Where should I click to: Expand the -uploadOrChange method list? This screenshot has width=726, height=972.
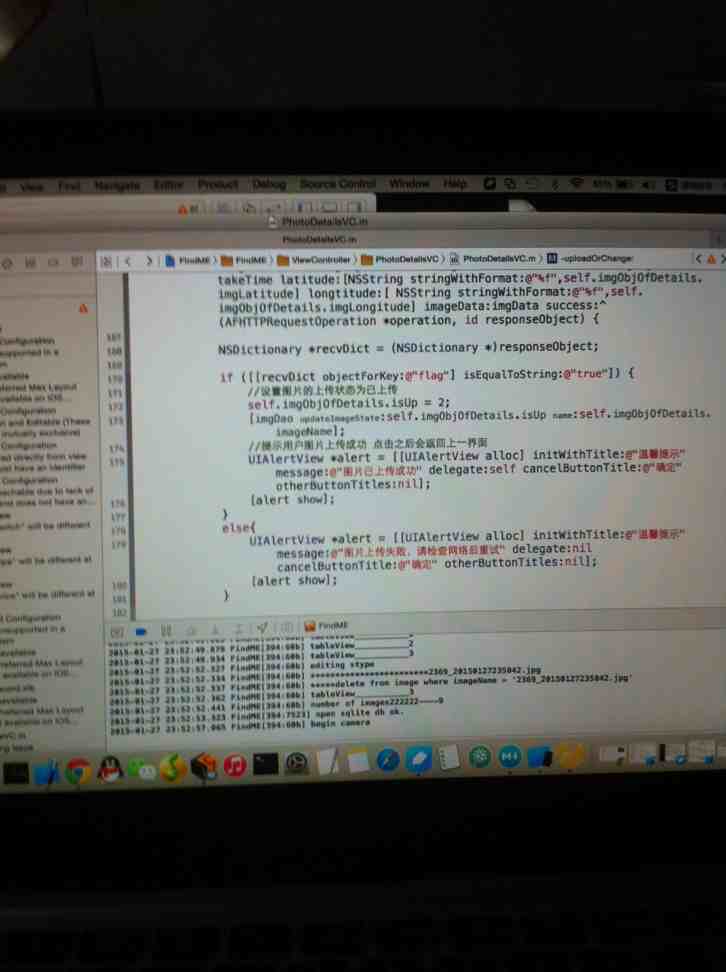click(x=595, y=258)
